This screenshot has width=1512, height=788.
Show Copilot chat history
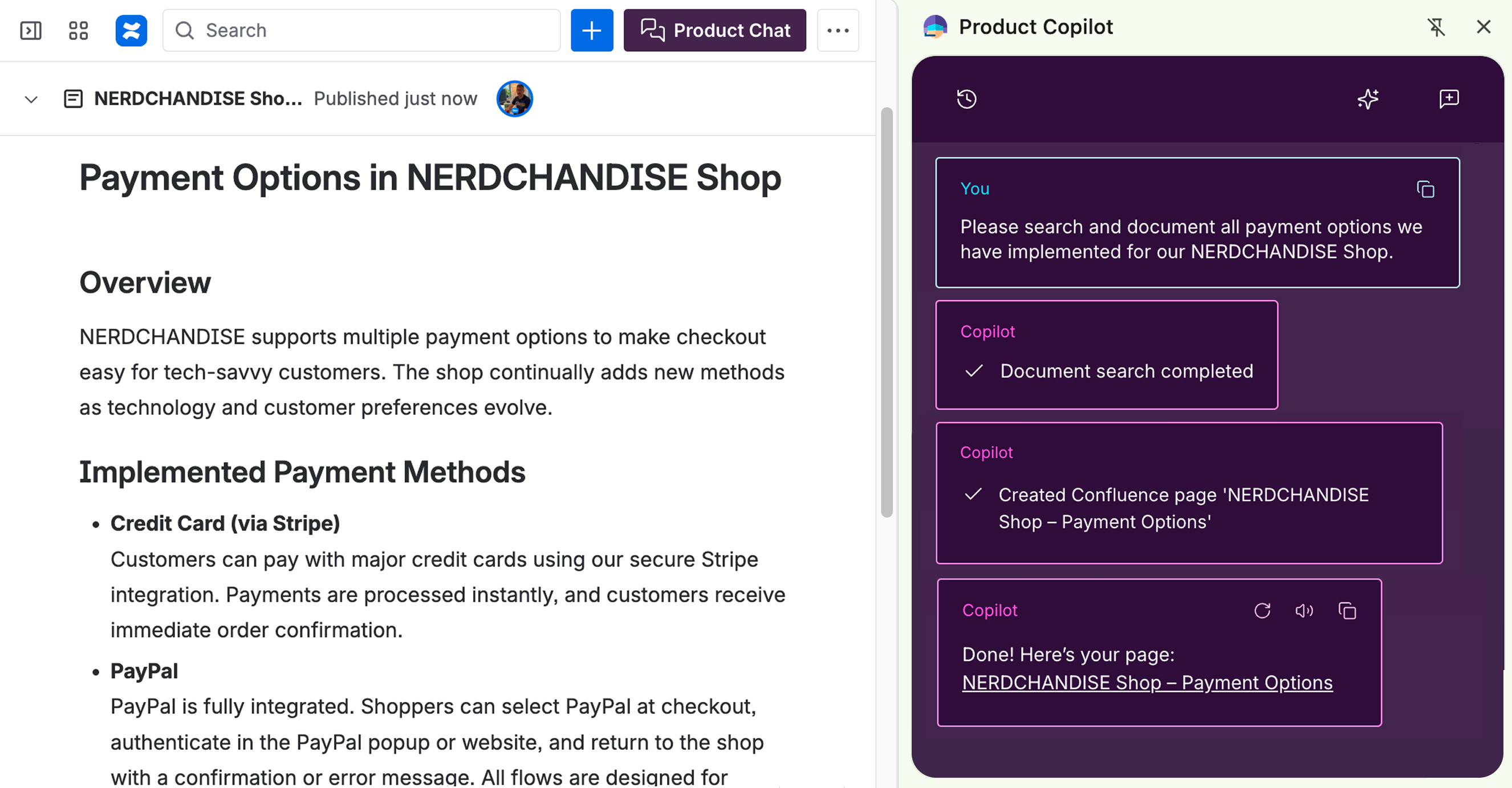[x=966, y=99]
